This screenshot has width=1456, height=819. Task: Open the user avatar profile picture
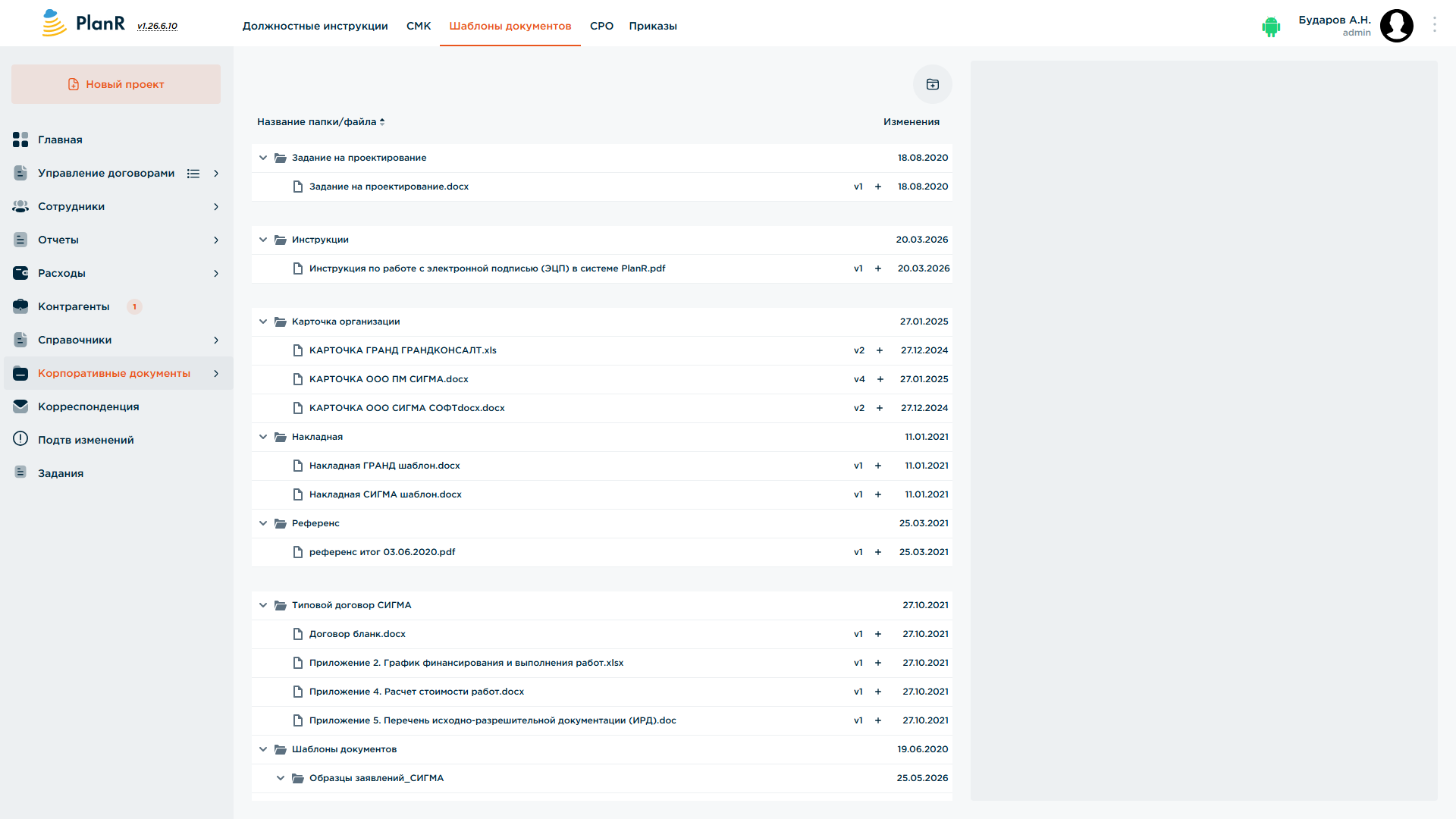1396,26
